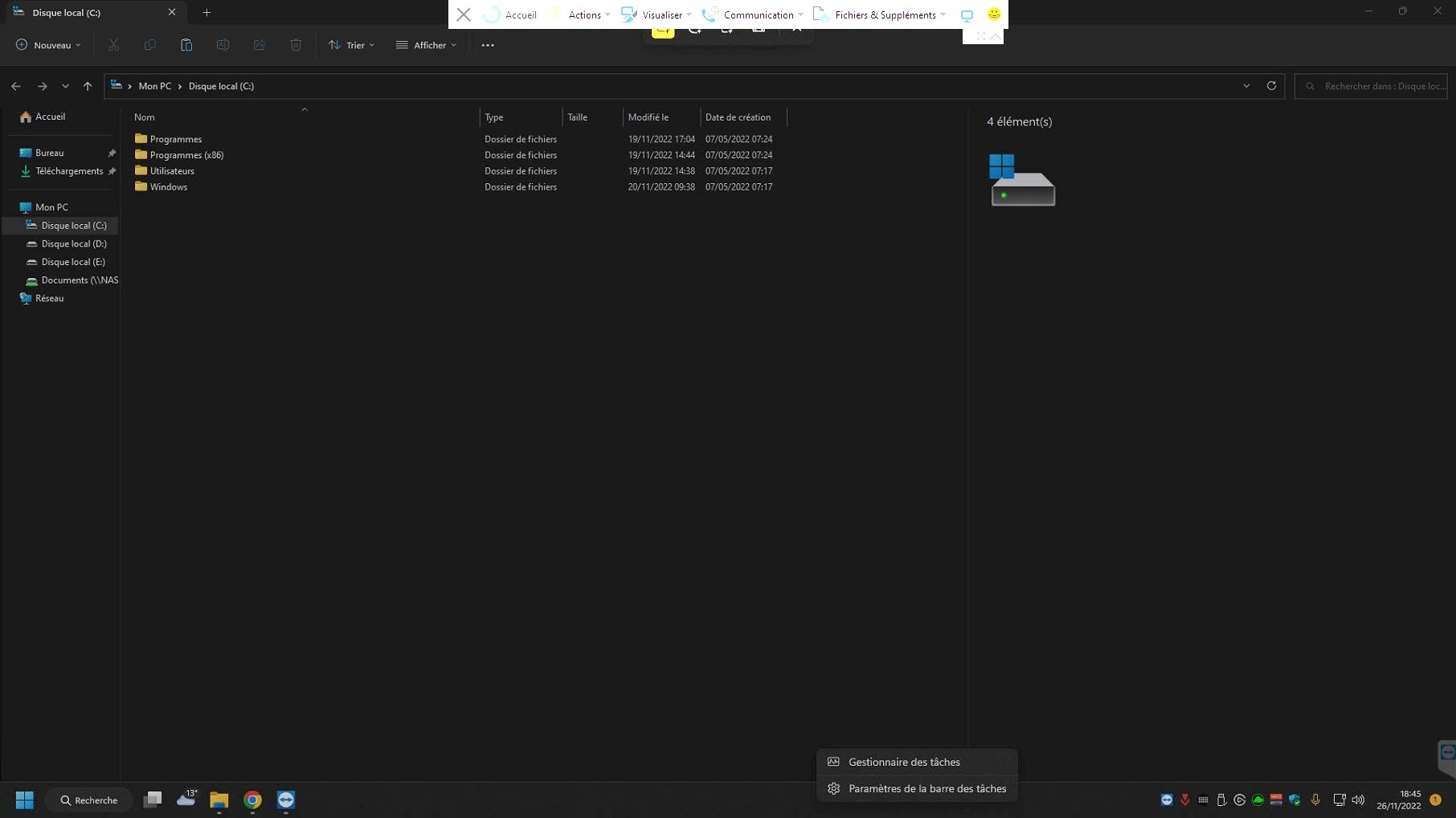1456x818 pixels.
Task: Expand the Afficher view dropdown
Action: 427,45
